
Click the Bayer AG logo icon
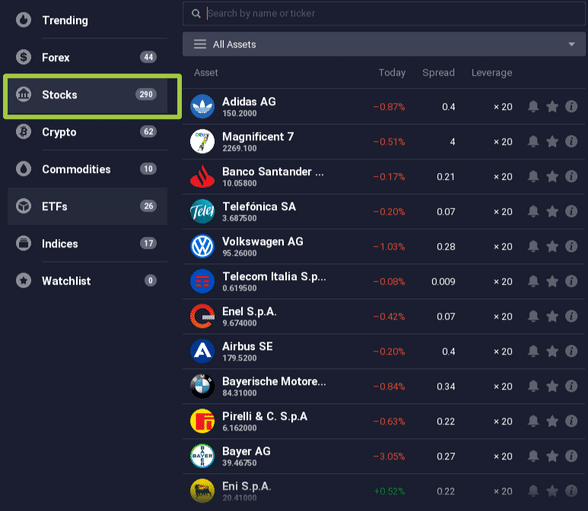202,456
